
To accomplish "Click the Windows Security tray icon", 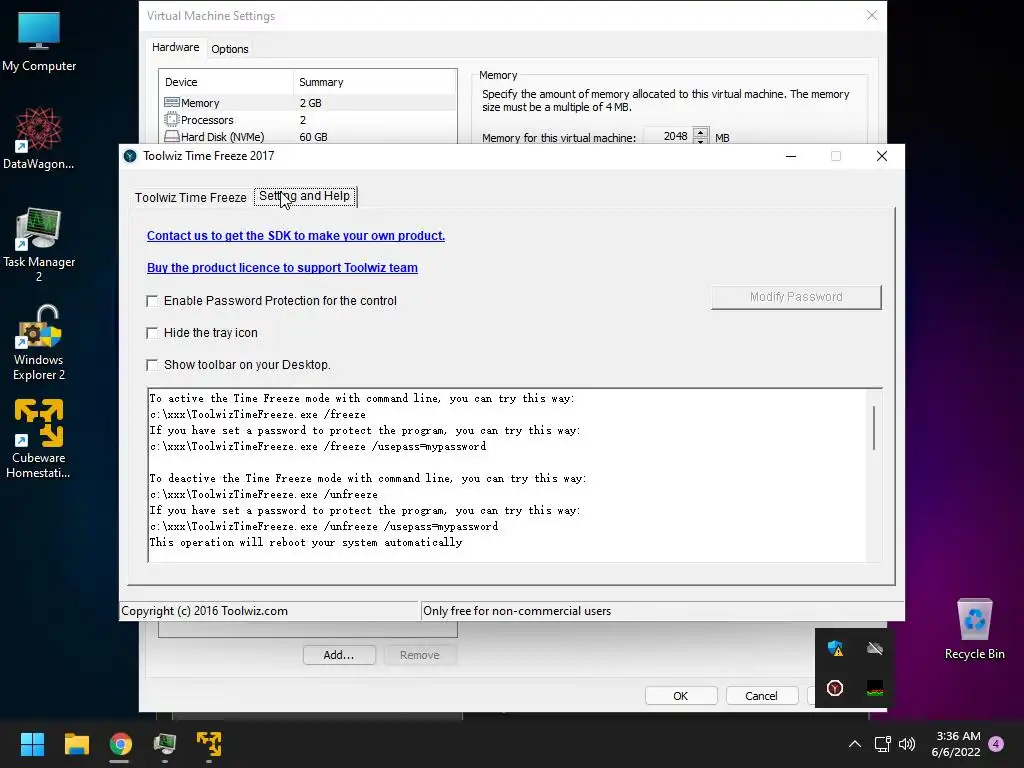I will (x=835, y=648).
